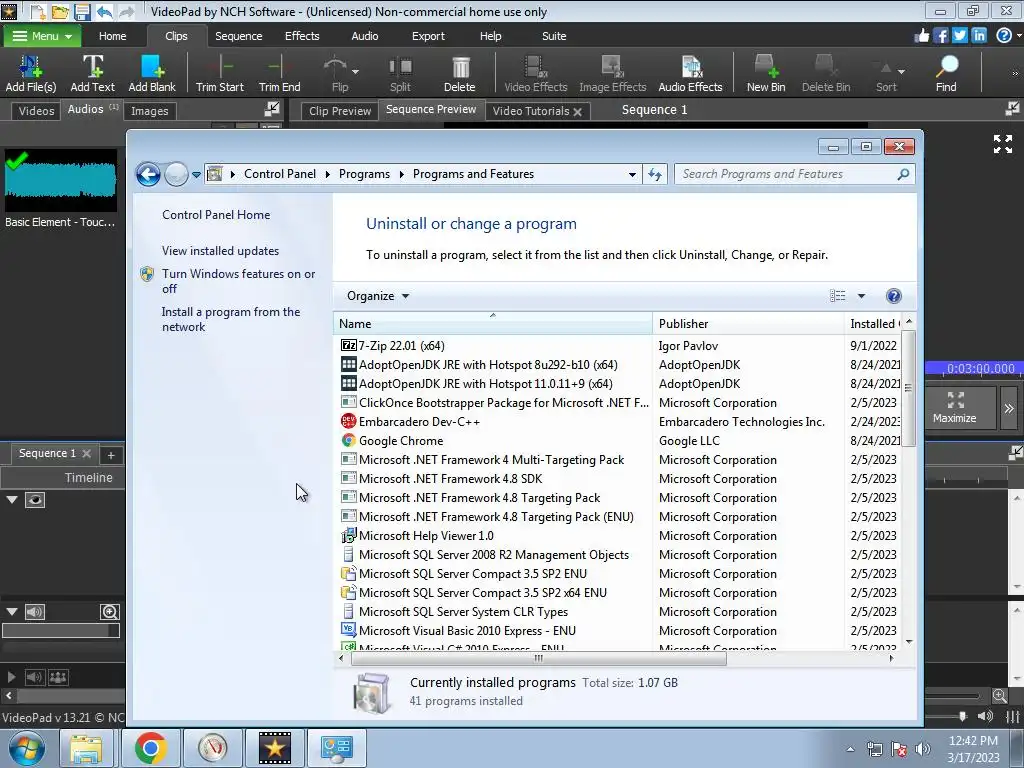Screen dimensions: 1024x768
Task: Click the Add Blank icon
Action: [x=152, y=73]
